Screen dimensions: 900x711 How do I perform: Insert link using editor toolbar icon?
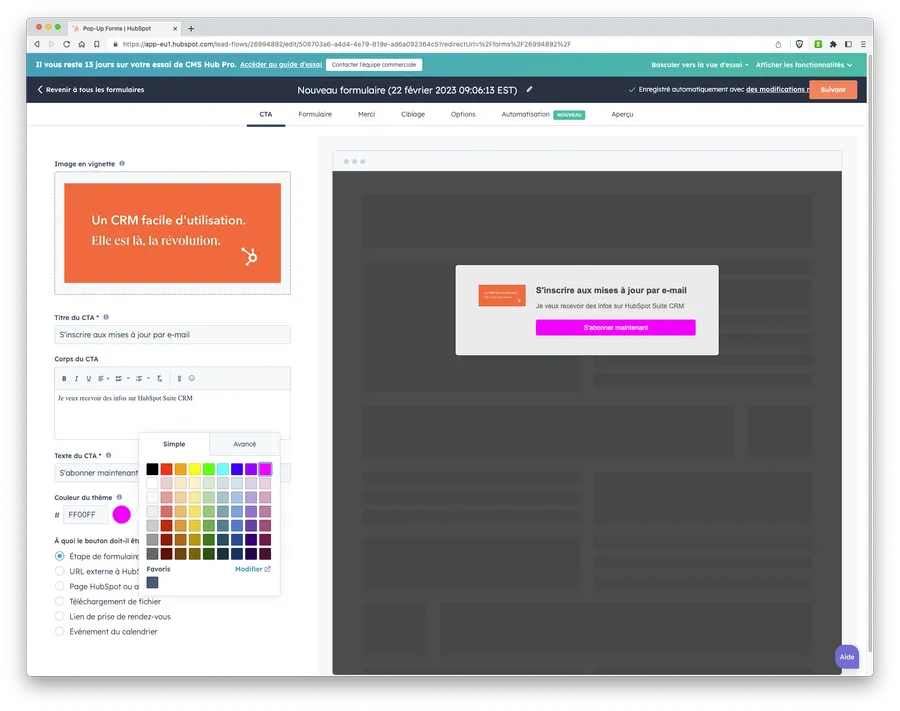tap(179, 379)
